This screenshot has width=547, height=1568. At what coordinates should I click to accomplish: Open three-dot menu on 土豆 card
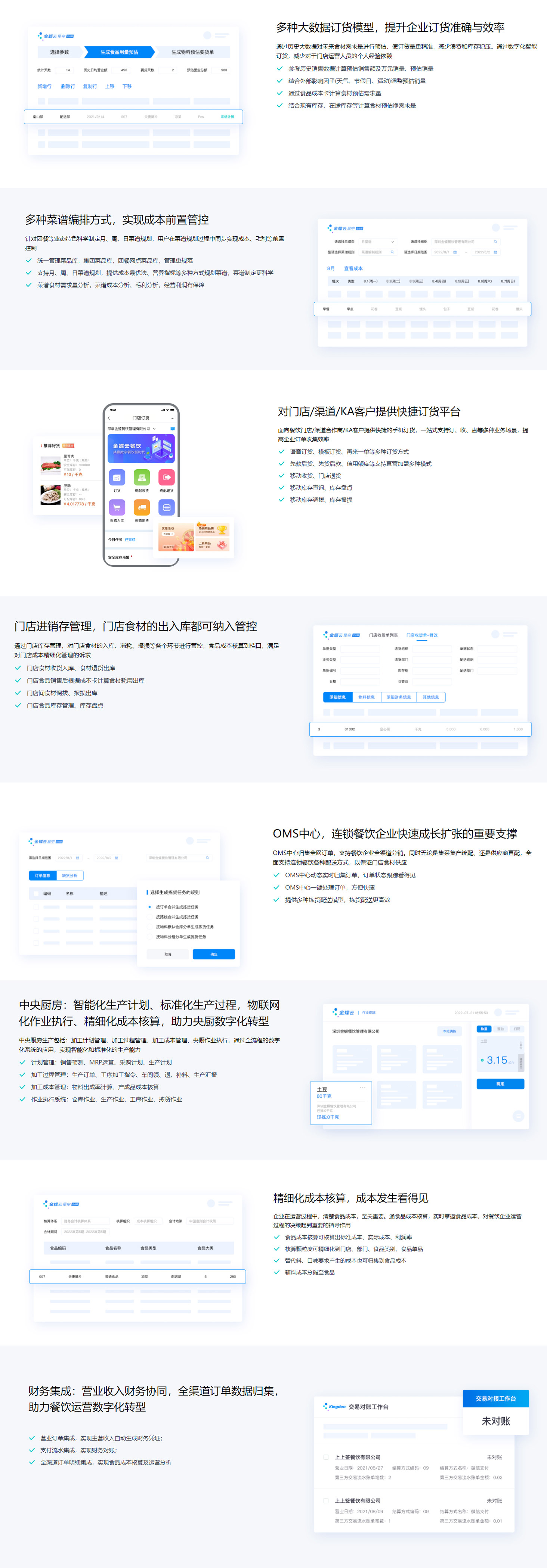pyautogui.click(x=362, y=1088)
